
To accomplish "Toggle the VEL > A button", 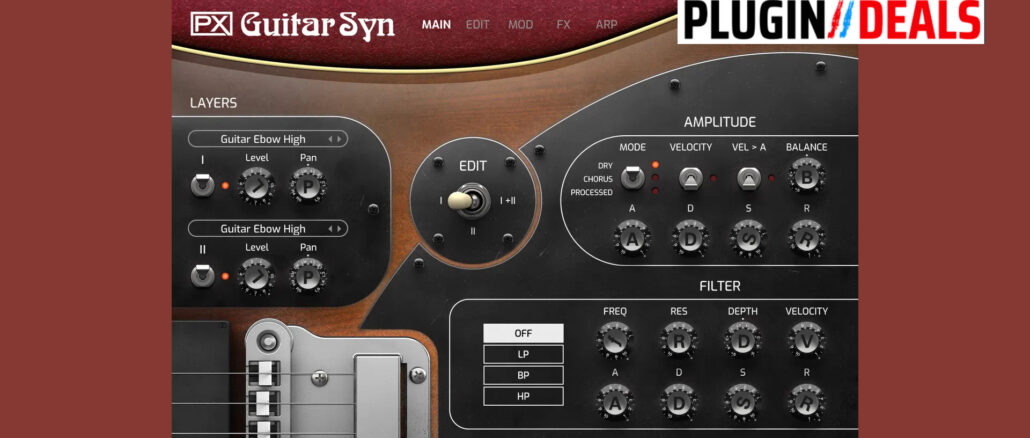I will tap(749, 178).
